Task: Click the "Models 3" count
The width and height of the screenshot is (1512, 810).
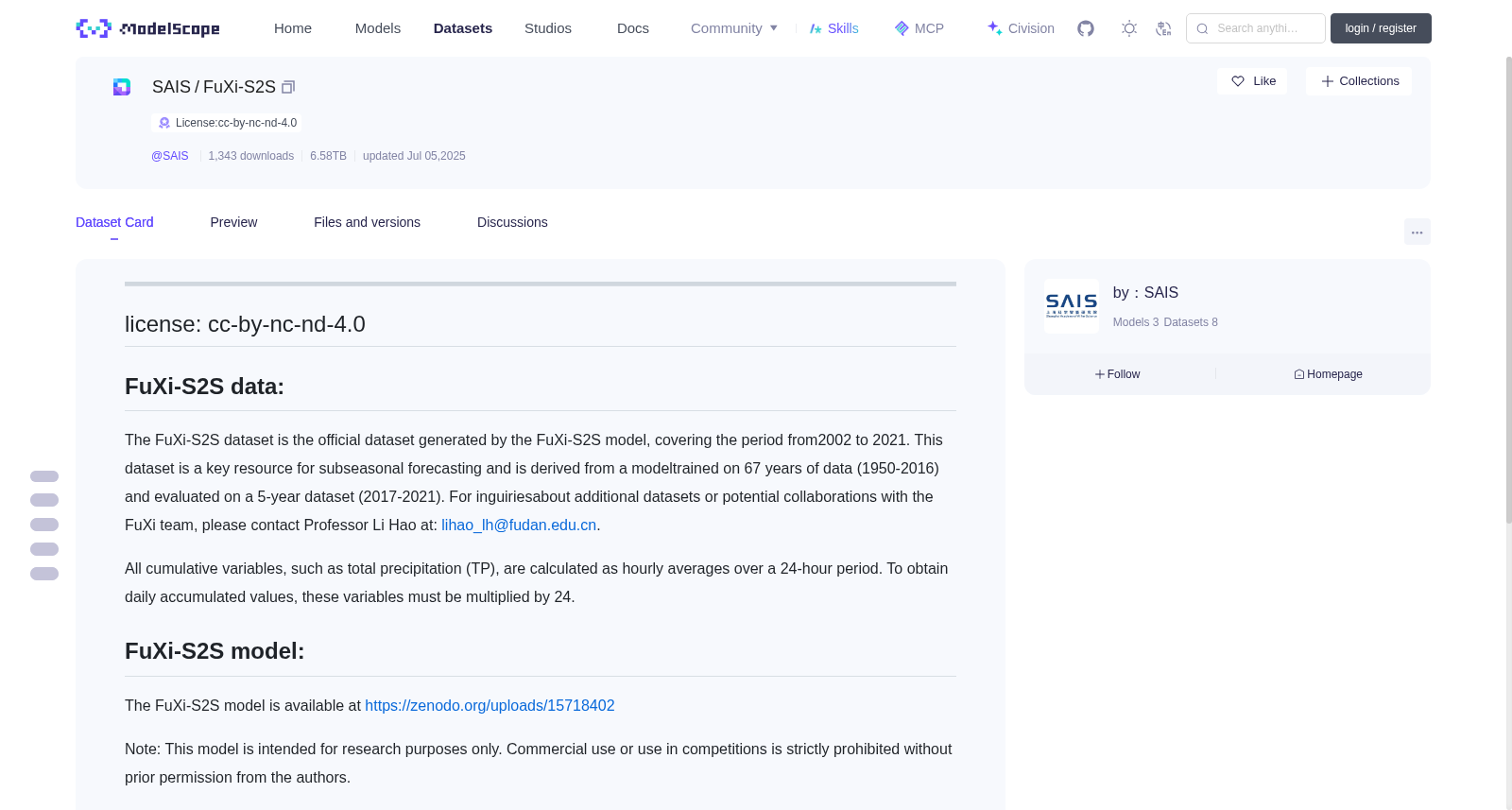Action: coord(1136,322)
